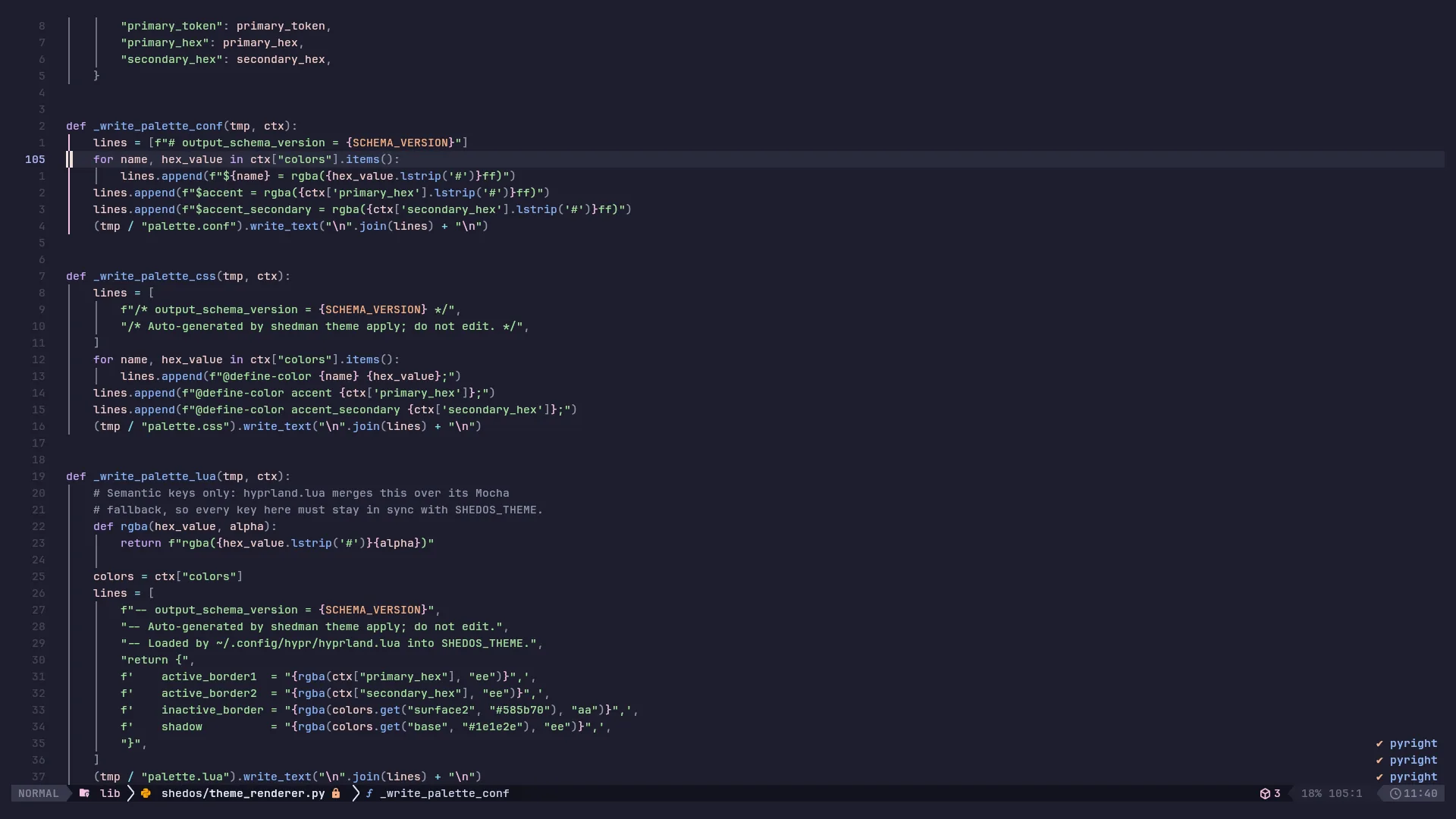Click _write_palette_conf breadcrumb in the statusline
Viewport: 1456px width, 819px height.
(x=444, y=793)
